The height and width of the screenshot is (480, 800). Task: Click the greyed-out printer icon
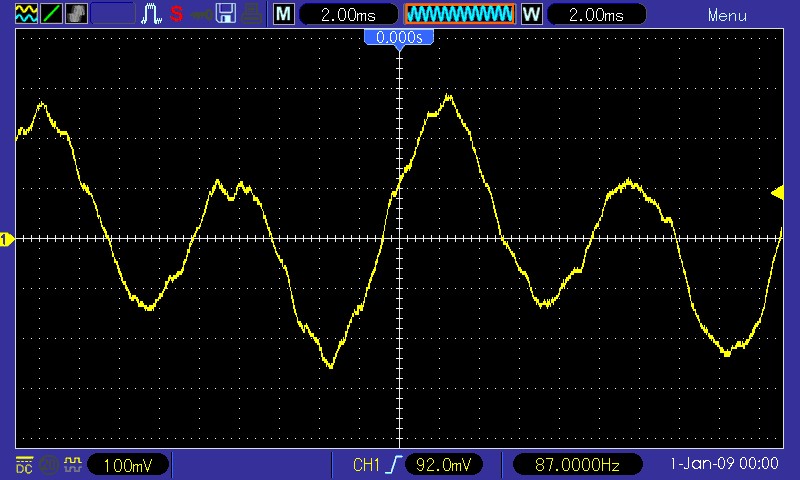pos(252,14)
